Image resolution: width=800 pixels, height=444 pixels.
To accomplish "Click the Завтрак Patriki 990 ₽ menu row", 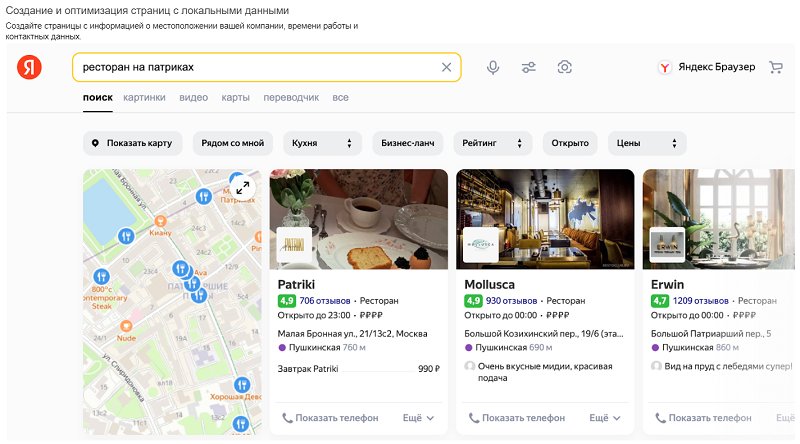I will (359, 368).
